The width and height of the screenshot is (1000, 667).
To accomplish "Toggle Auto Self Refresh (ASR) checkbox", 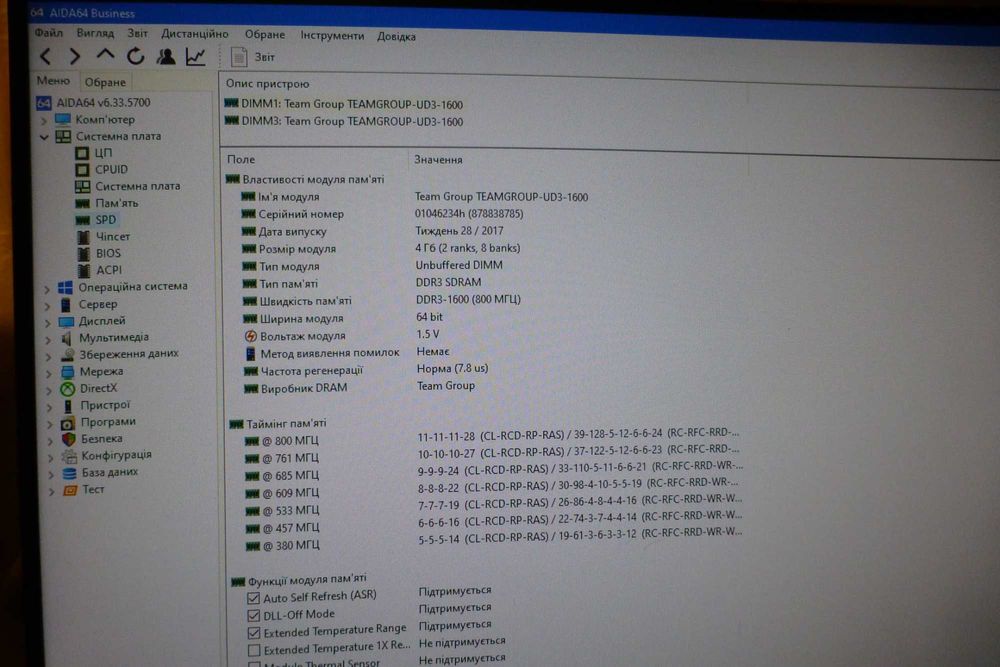I will click(253, 598).
